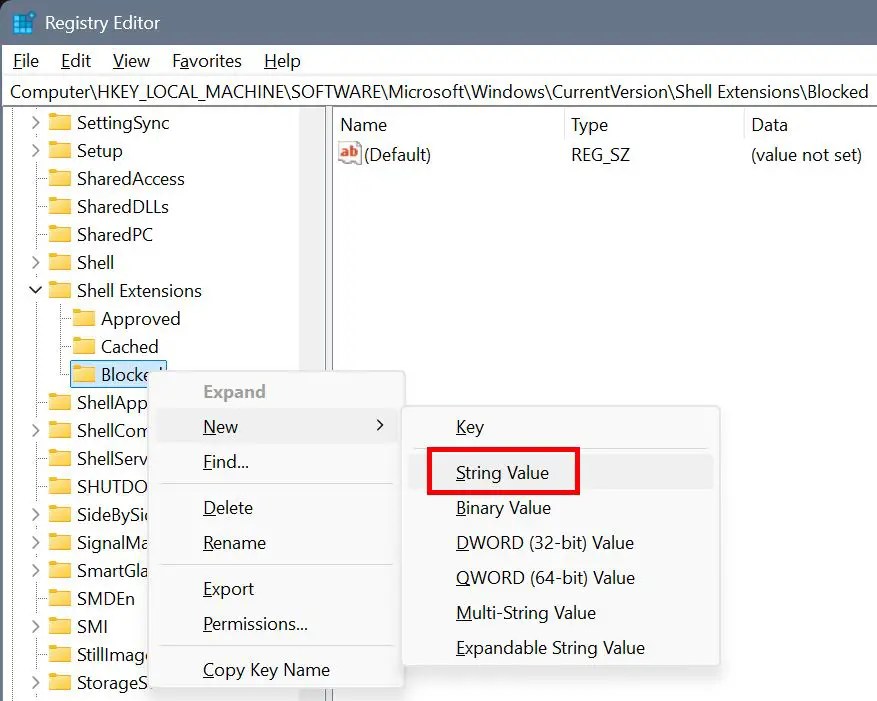Choose Rename from the context menu
This screenshot has height=701, width=877.
click(277, 543)
